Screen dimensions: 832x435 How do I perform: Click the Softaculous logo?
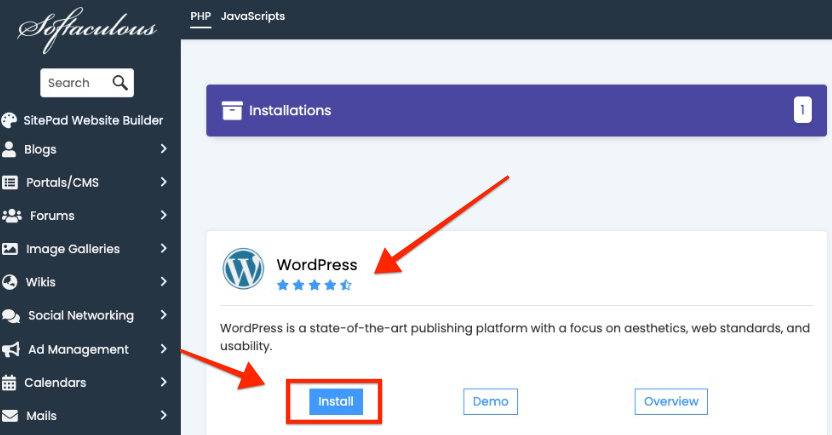(87, 30)
